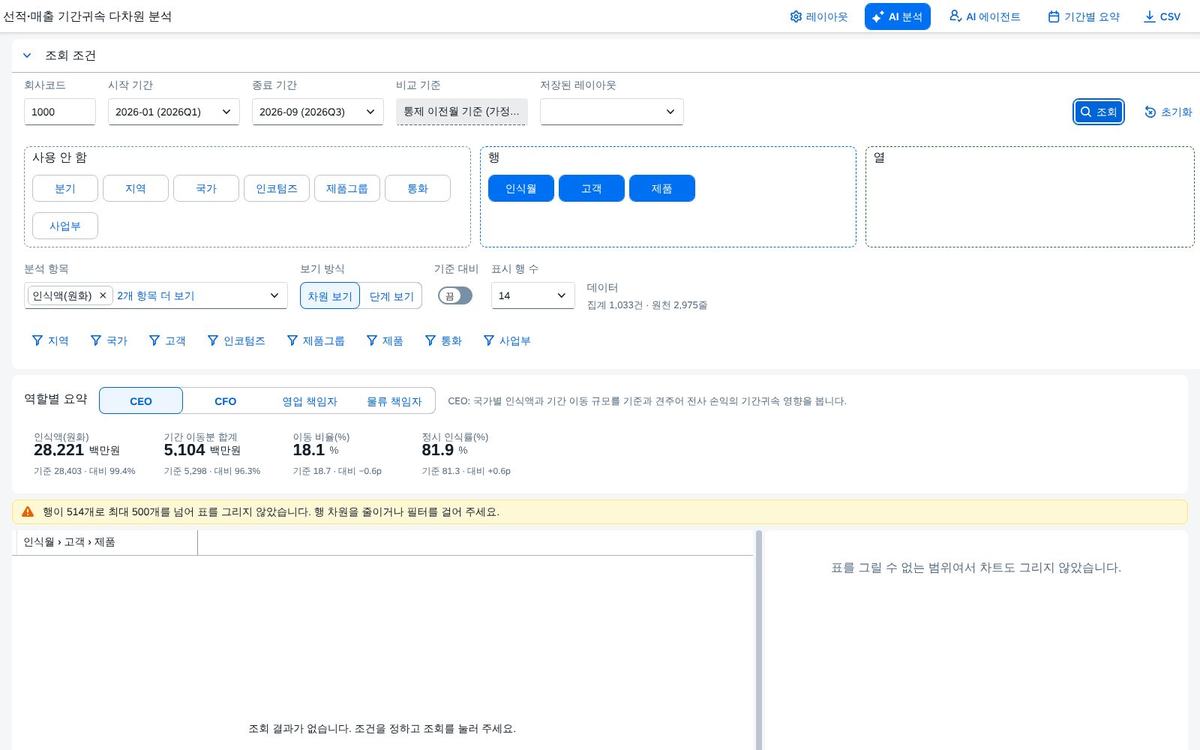Open the 인코텀즈 filter
1200x750 pixels.
click(x=236, y=341)
